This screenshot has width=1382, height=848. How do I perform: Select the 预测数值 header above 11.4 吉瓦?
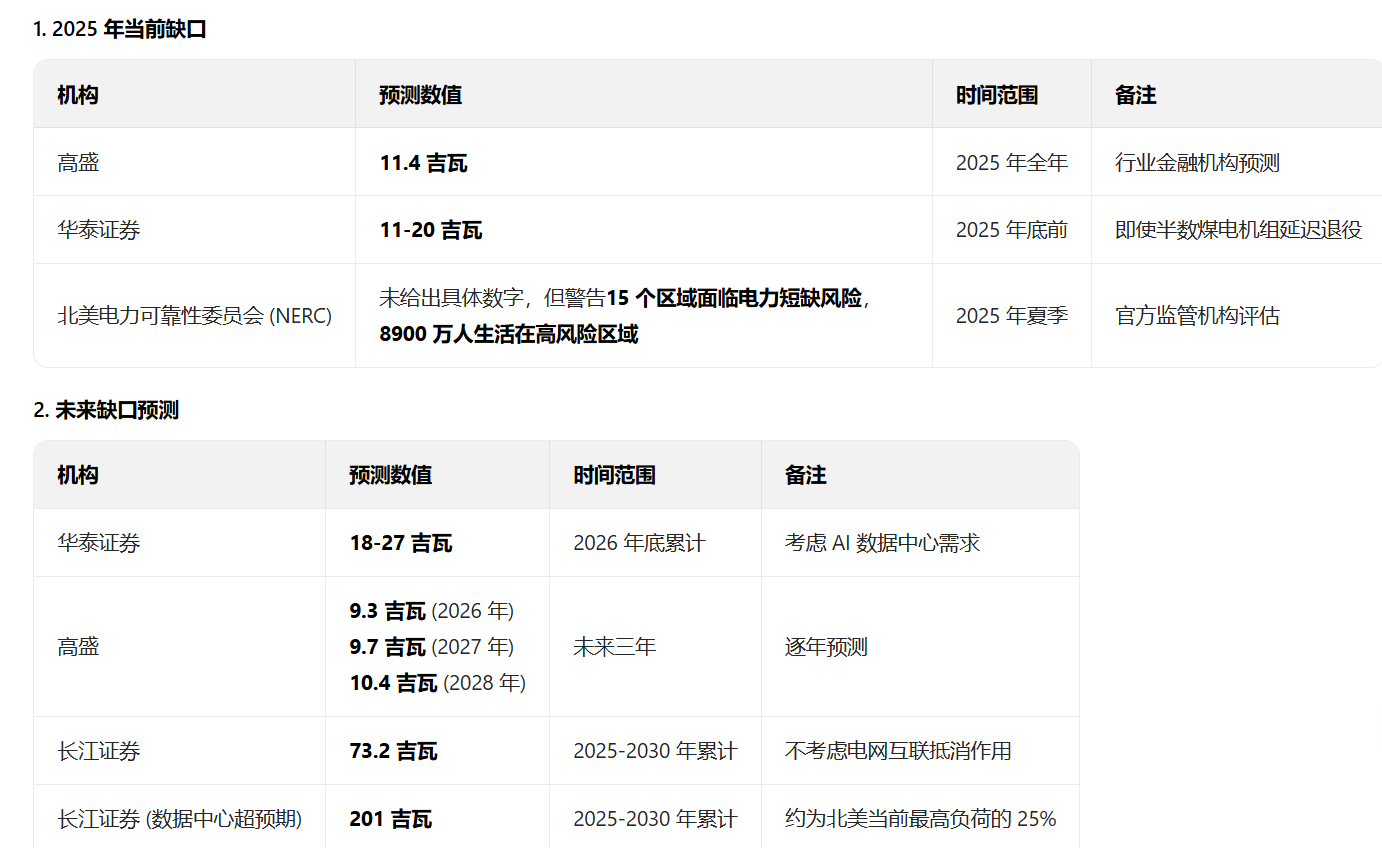point(420,95)
